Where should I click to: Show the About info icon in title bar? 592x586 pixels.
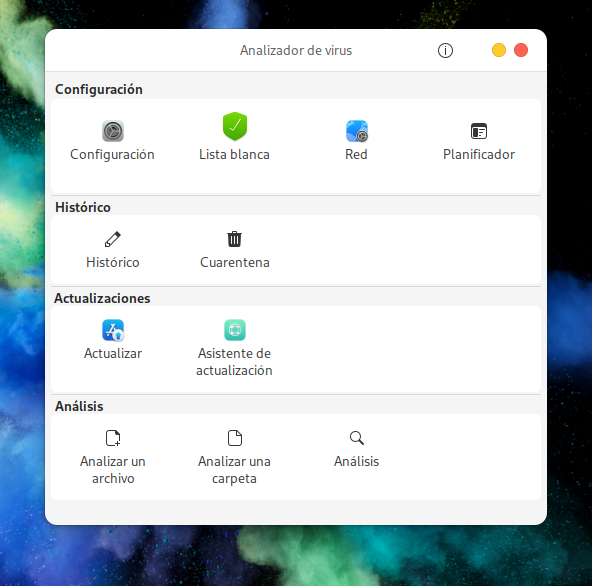pos(445,50)
